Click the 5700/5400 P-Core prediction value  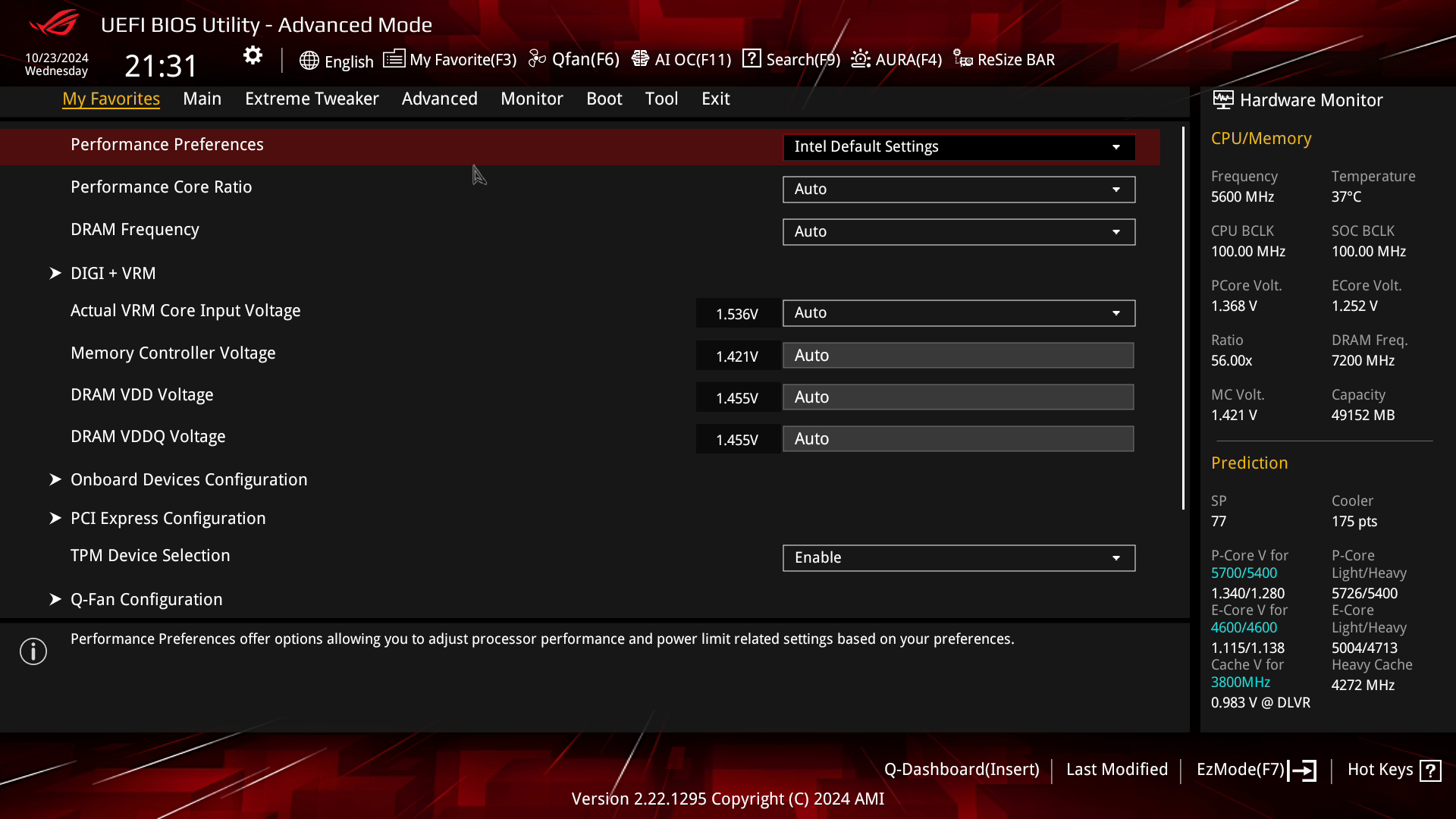pos(1244,573)
